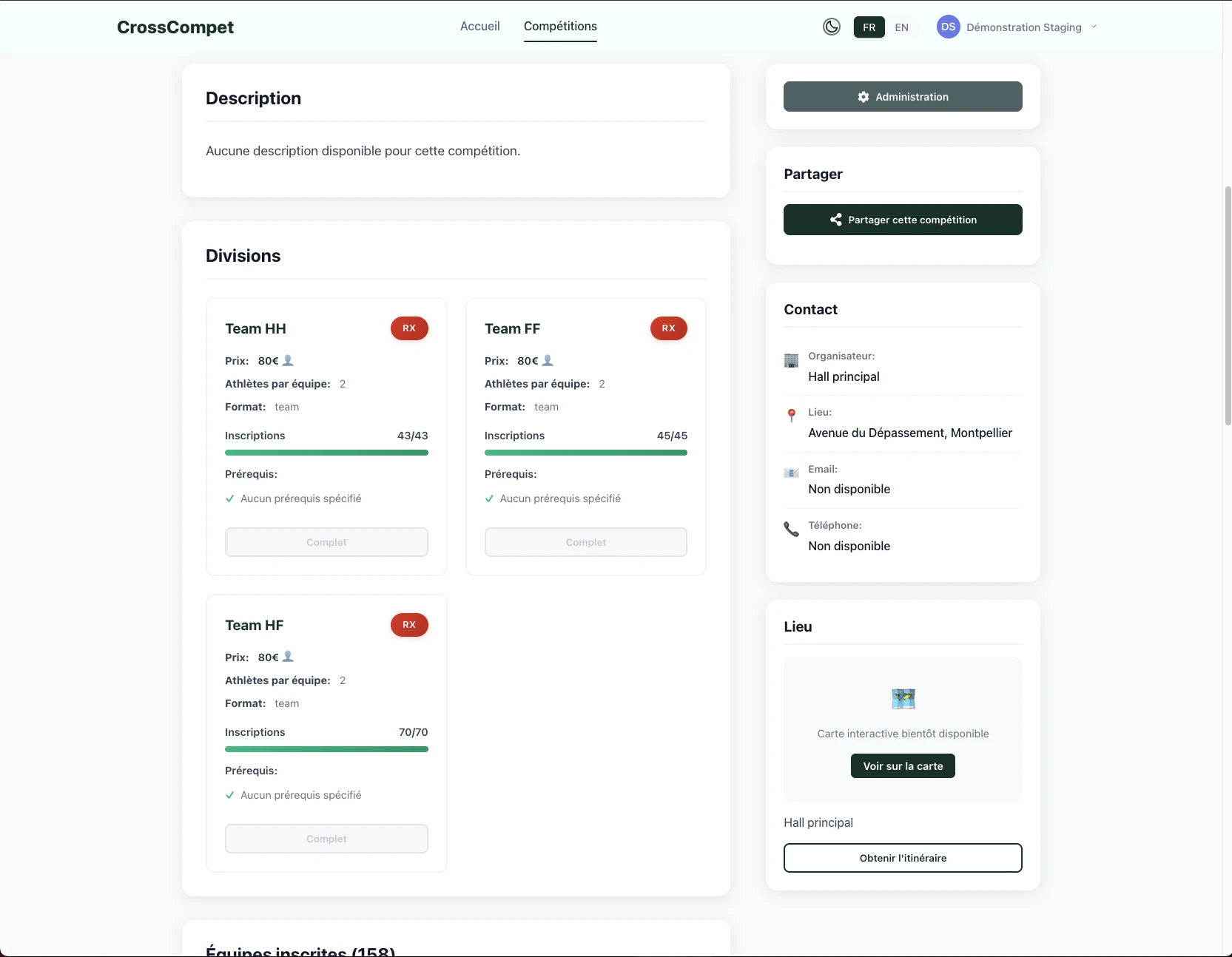Screen dimensions: 1232x957
Task: Click Partager cette compétition button
Action: click(x=903, y=220)
